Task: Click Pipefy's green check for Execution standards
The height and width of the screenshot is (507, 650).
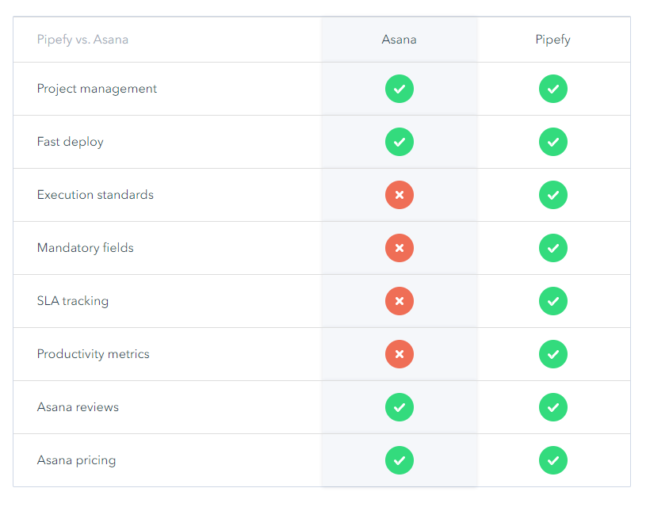Action: click(x=553, y=195)
